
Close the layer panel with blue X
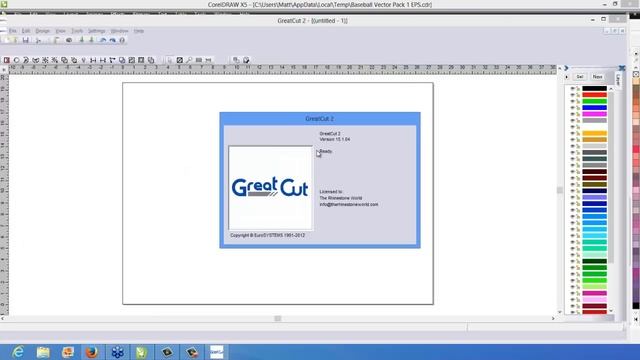(x=622, y=68)
